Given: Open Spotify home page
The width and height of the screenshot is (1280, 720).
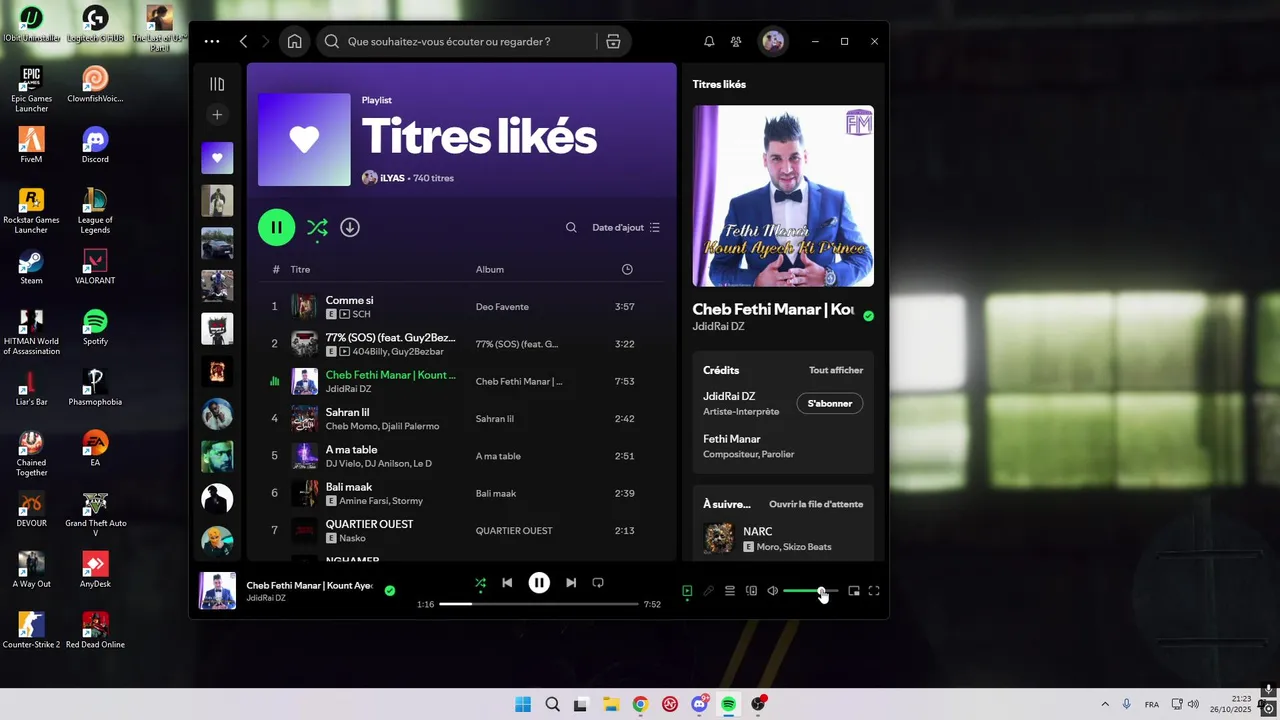Looking at the screenshot, I should 294,42.
